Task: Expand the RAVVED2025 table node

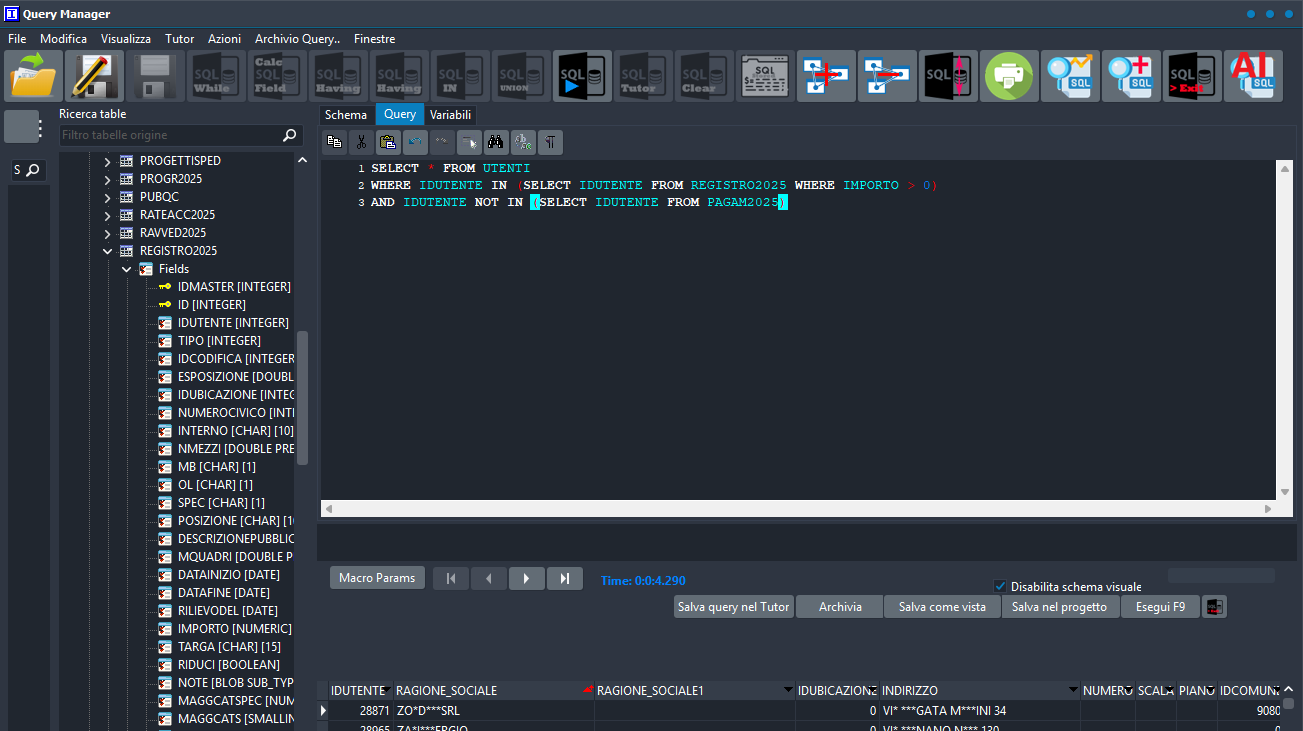Action: pyautogui.click(x=108, y=233)
